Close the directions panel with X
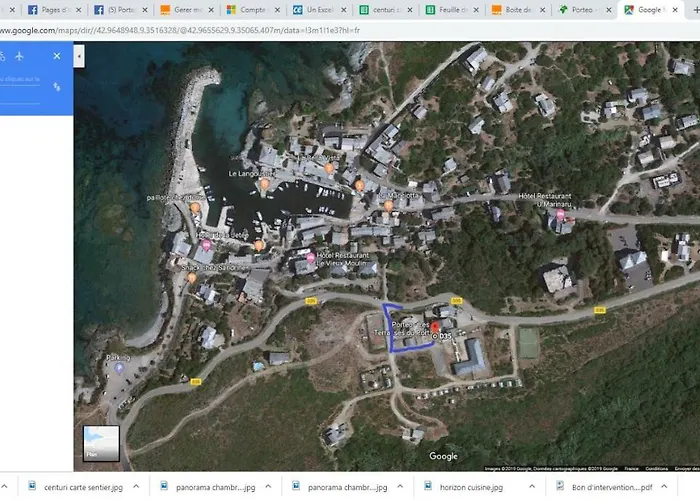This screenshot has width=700, height=500. coord(57,56)
